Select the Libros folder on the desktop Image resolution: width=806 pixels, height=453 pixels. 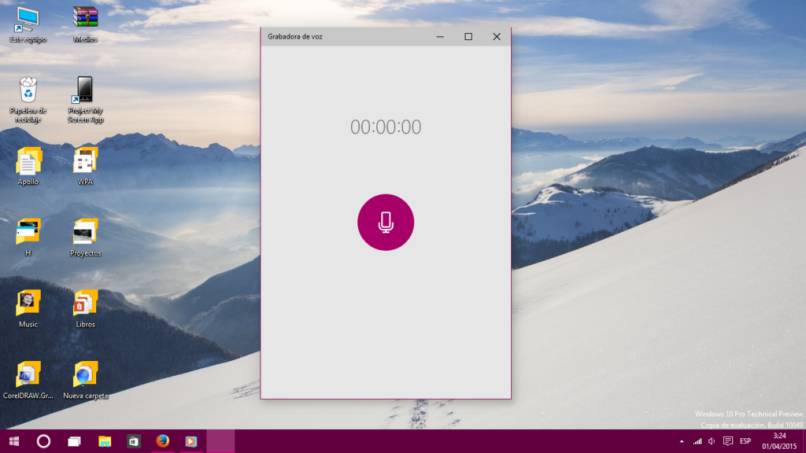pos(85,303)
